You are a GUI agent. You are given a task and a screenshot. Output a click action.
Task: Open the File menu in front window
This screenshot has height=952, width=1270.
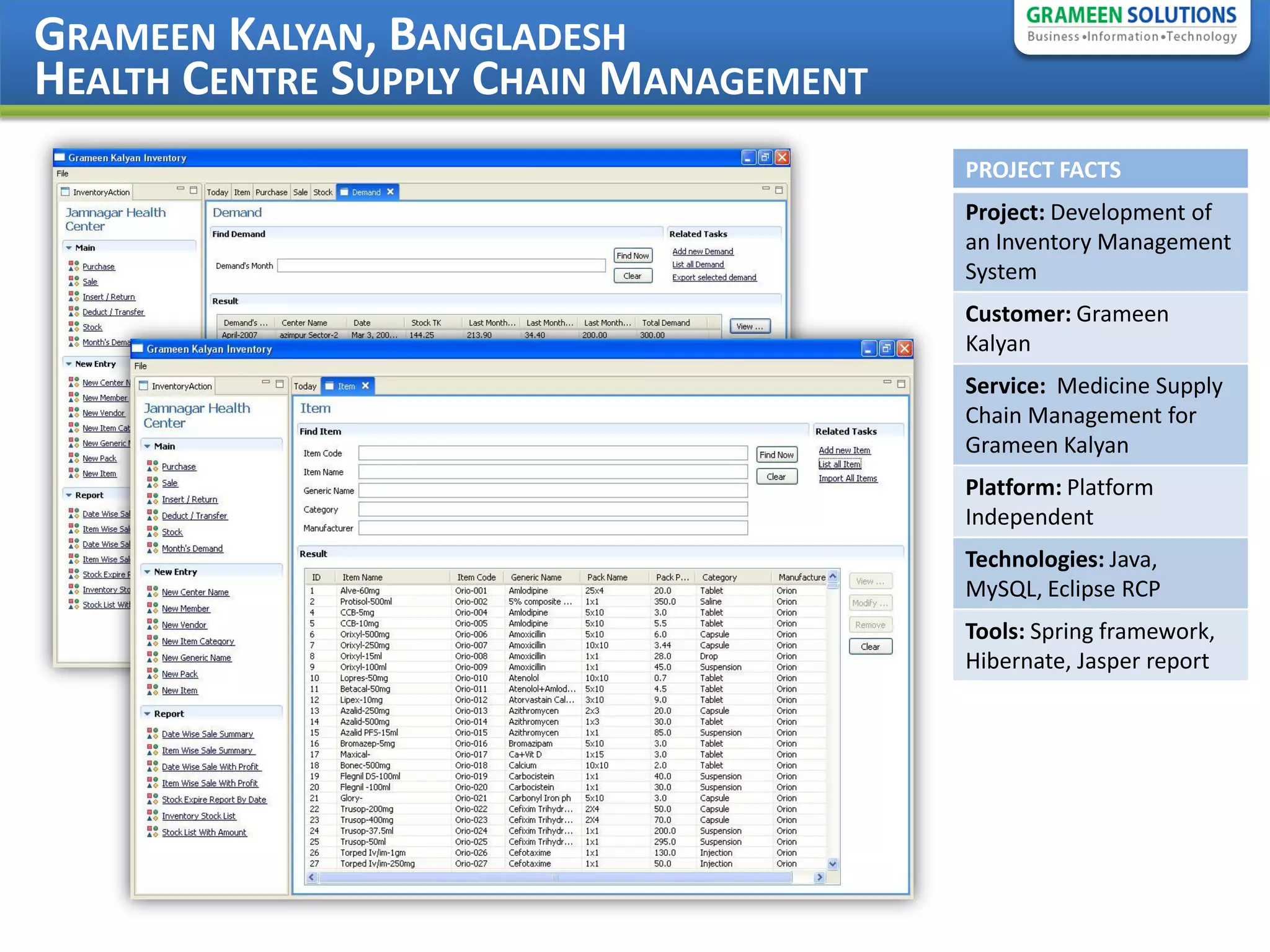tap(141, 366)
